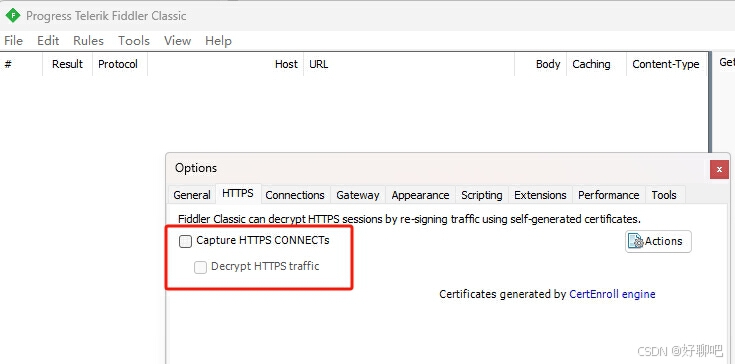
Task: Switch to the Appearance tab
Action: coord(420,195)
